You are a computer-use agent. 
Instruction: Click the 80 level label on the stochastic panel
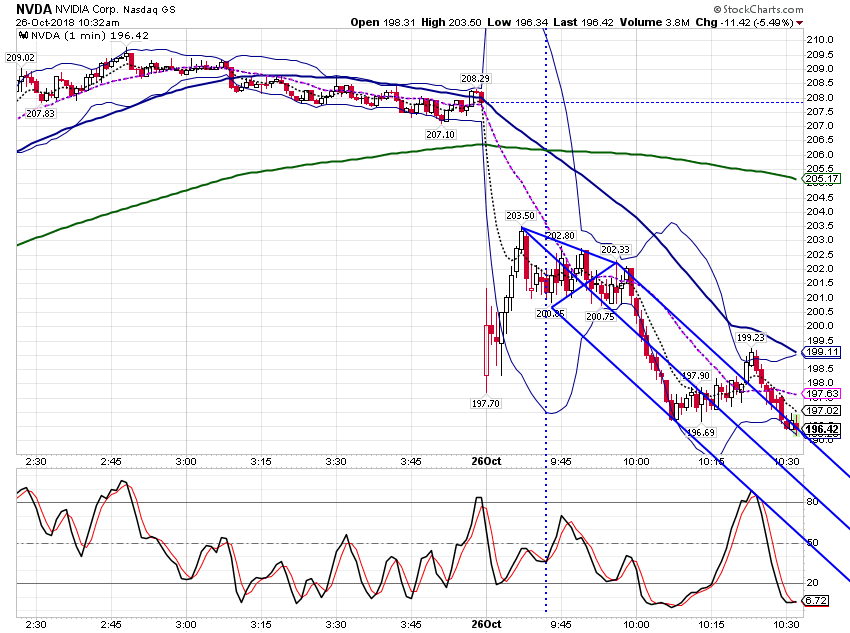(813, 502)
